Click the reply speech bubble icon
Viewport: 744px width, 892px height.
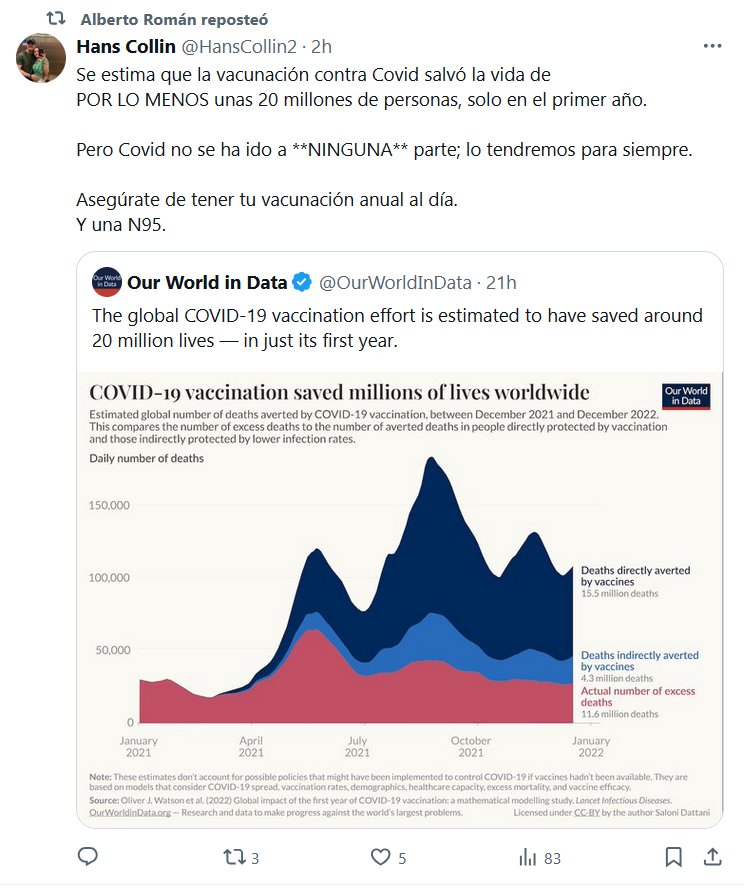click(x=88, y=857)
